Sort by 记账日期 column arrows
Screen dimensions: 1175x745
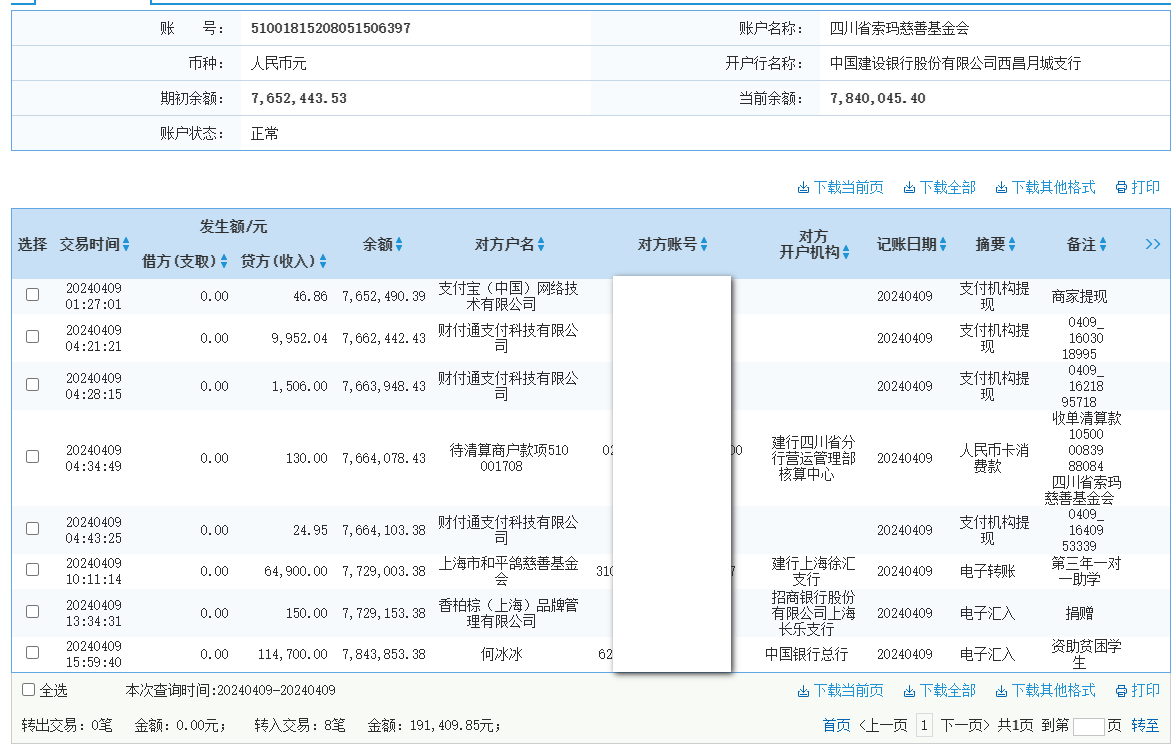[x=943, y=244]
